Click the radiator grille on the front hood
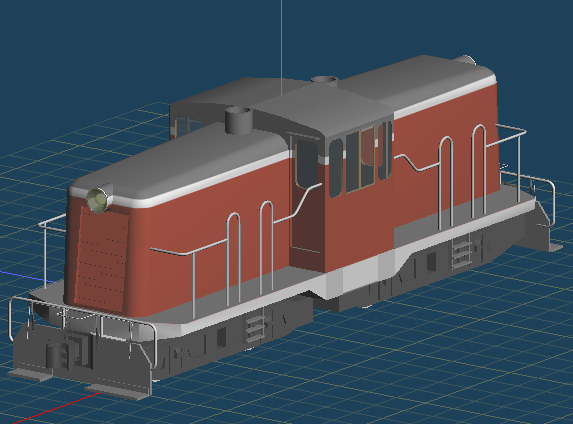Screen dimensions: 573x424 [x=102, y=258]
